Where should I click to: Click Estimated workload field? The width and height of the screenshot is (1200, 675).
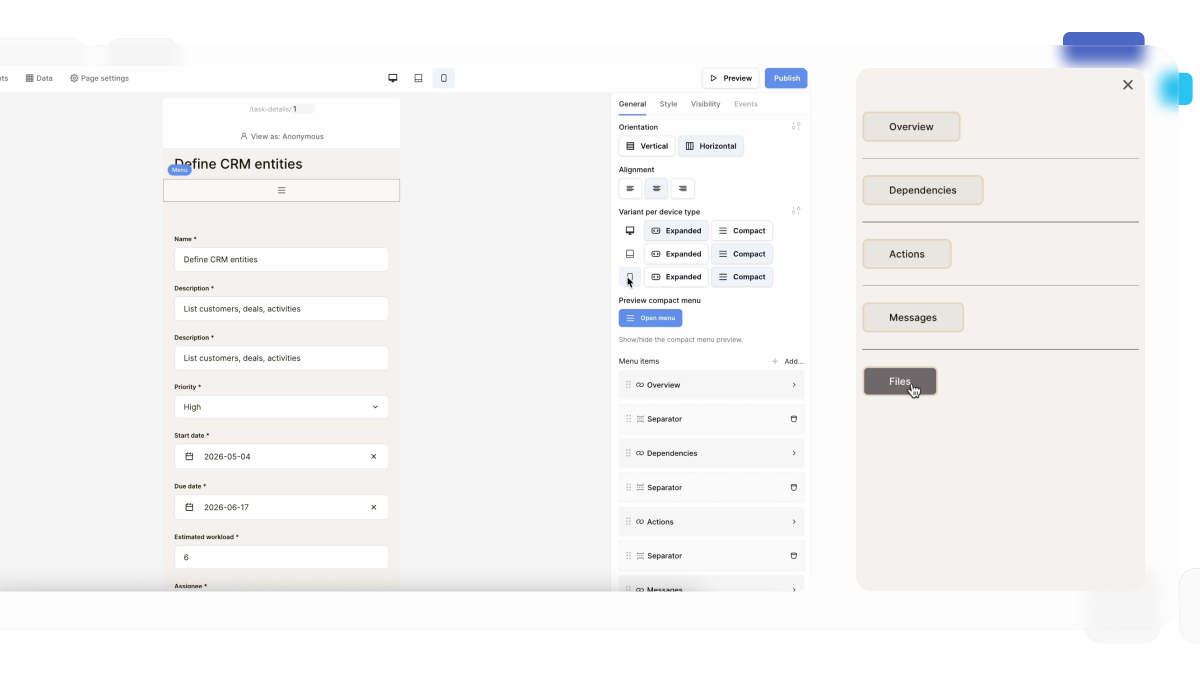coord(281,557)
